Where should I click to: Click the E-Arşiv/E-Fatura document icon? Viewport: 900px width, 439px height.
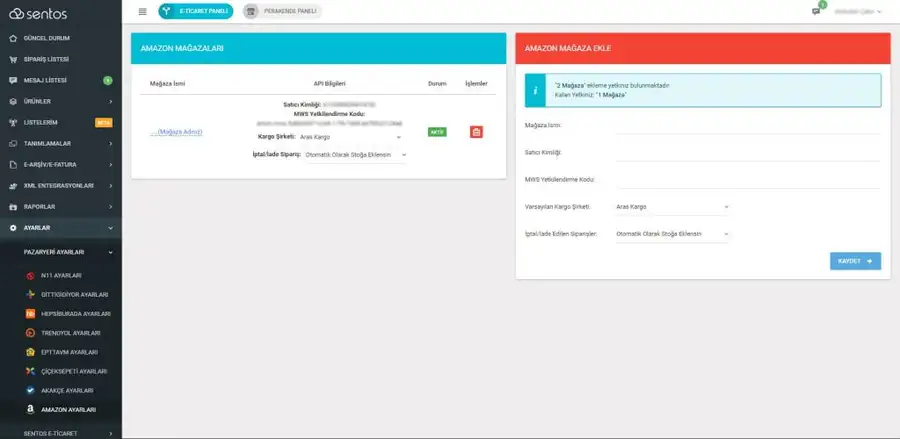point(13,165)
